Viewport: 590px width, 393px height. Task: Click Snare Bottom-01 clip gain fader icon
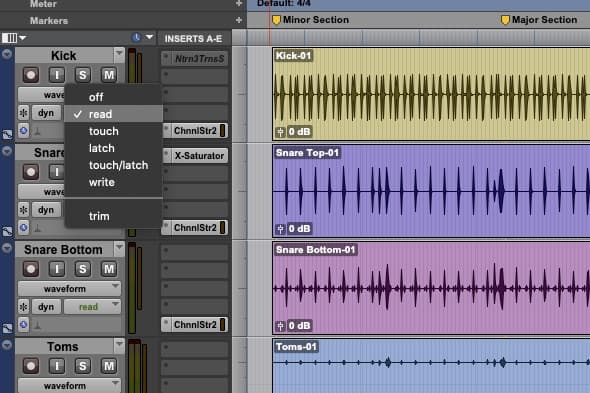280,326
